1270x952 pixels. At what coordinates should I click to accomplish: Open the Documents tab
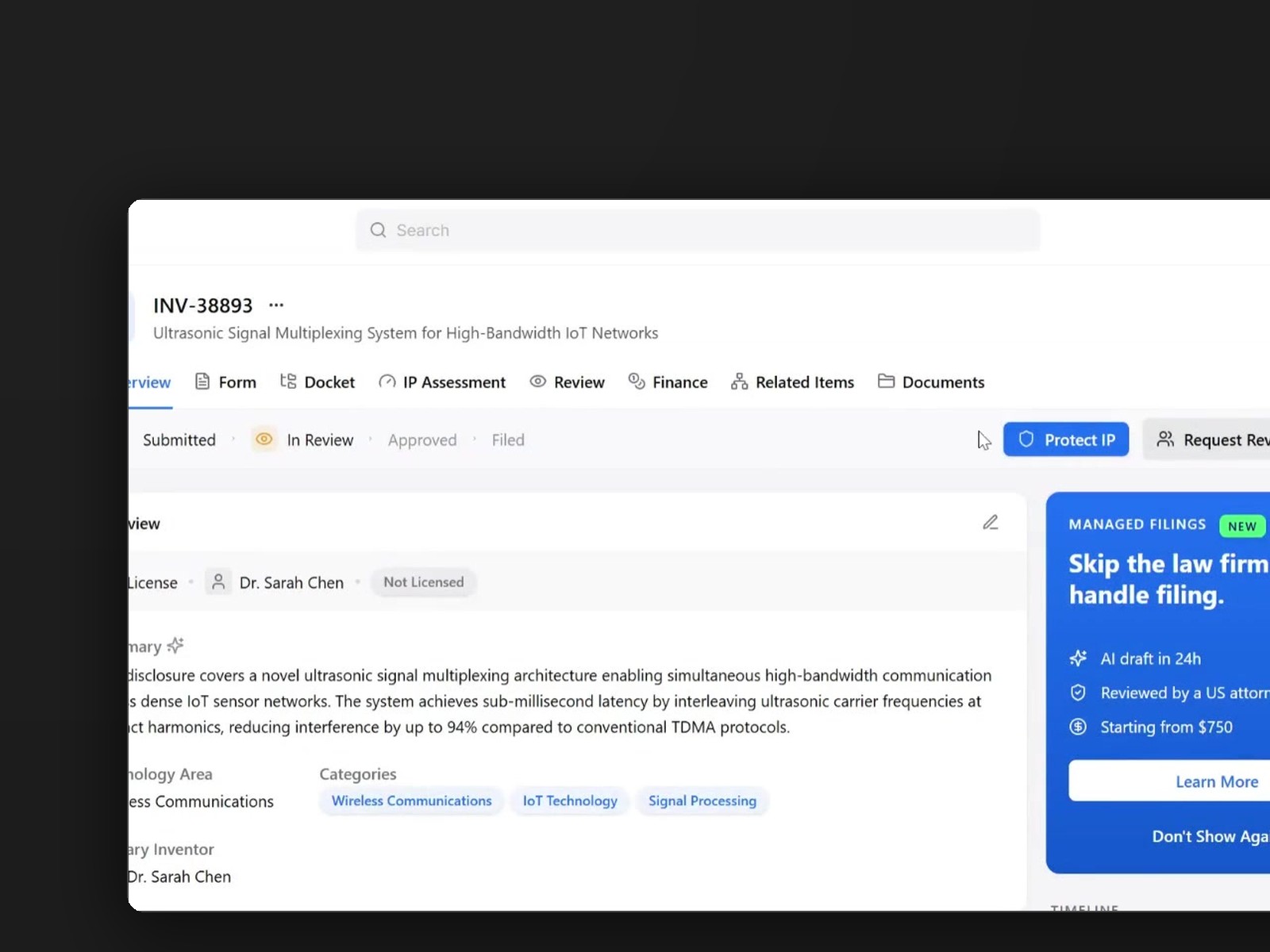931,382
